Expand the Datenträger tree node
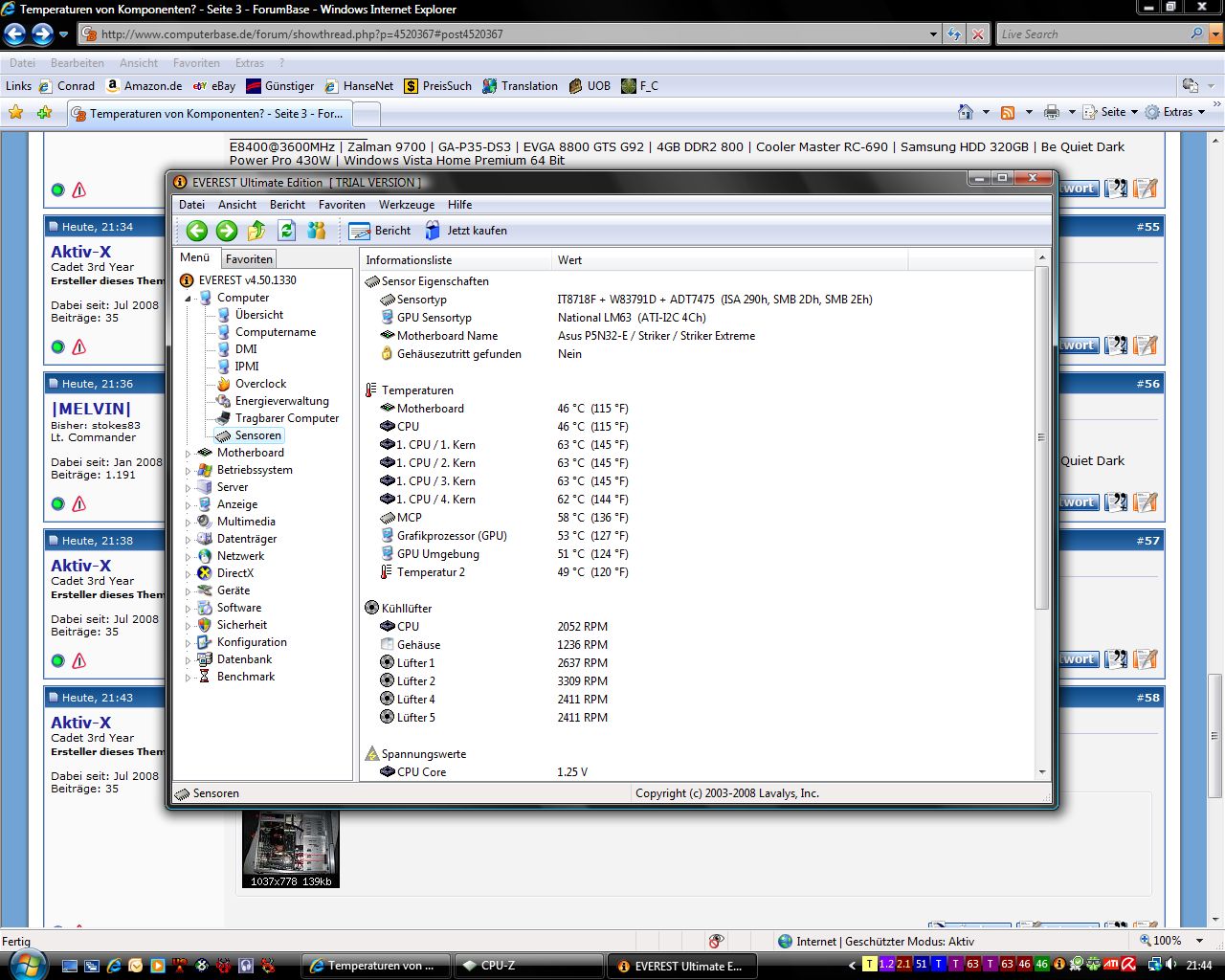This screenshot has height=980, width=1225. tap(189, 539)
